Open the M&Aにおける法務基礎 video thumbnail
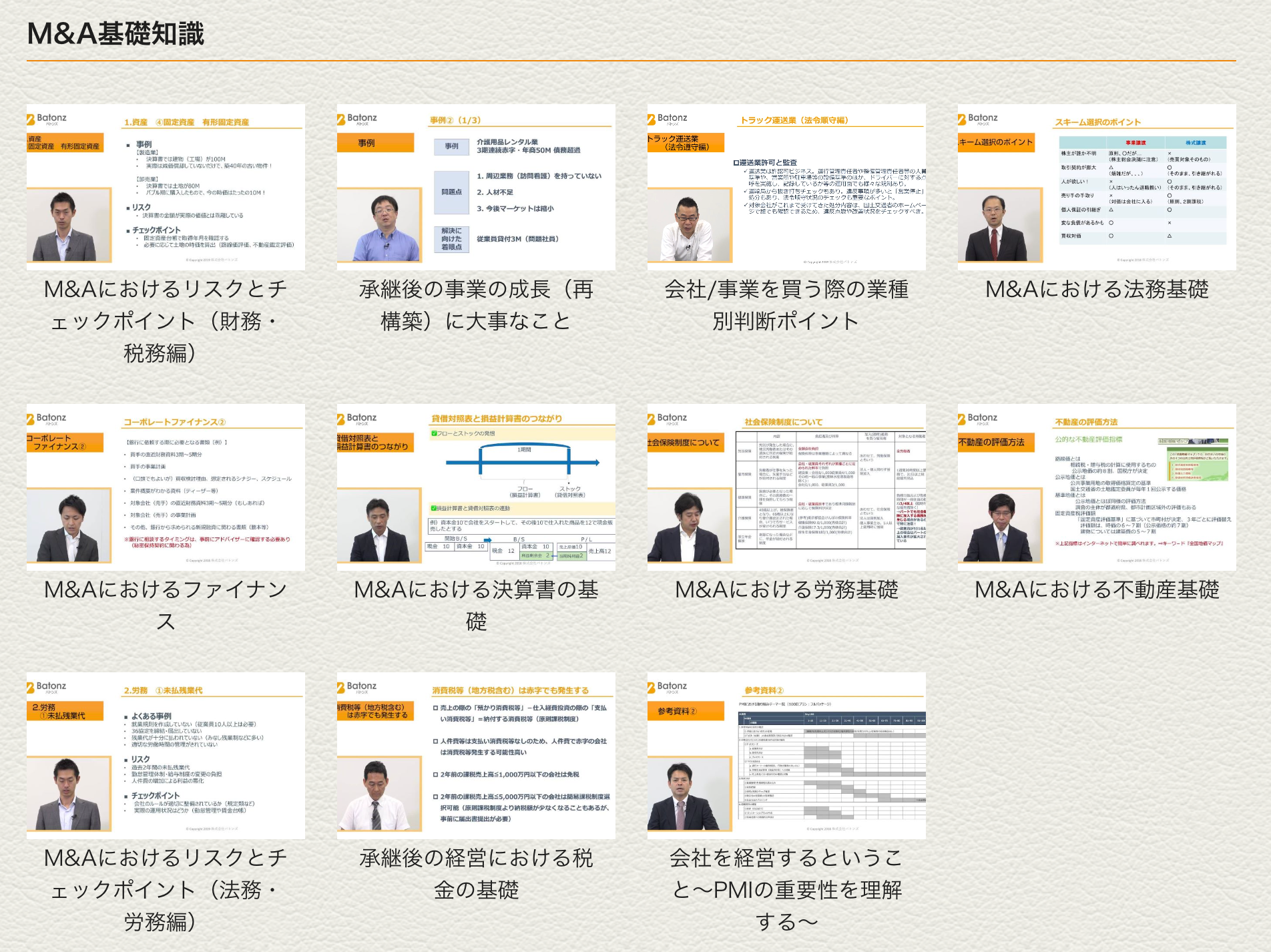1271x952 pixels. point(1097,188)
